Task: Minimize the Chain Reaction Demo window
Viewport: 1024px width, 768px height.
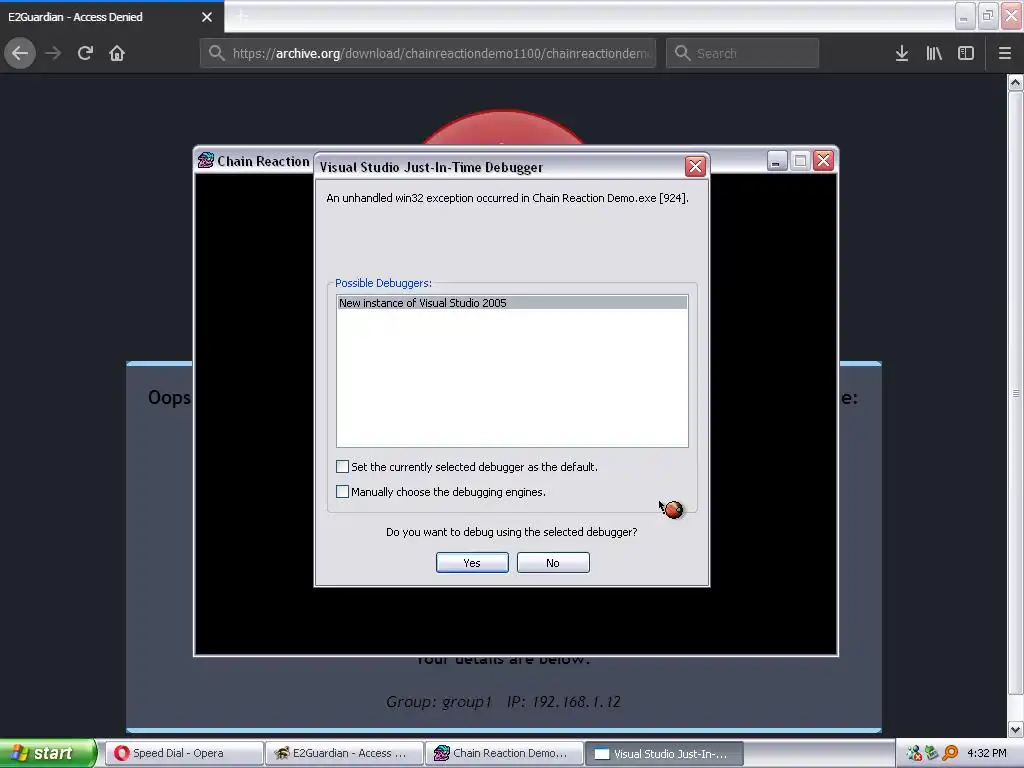Action: pos(776,160)
